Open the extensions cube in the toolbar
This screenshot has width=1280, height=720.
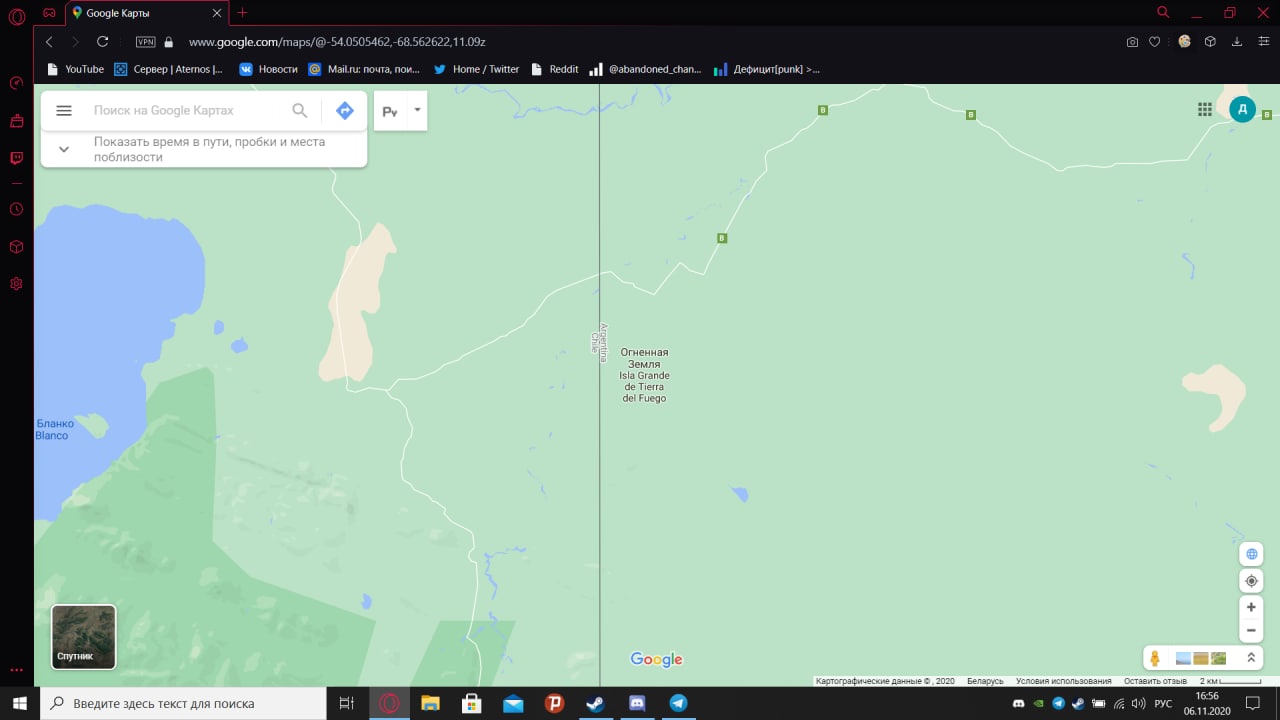(x=1210, y=42)
